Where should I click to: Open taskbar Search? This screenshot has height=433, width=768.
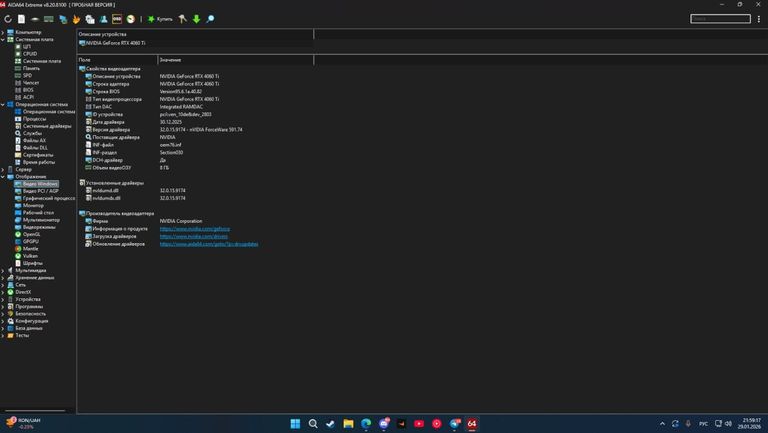(x=313, y=424)
